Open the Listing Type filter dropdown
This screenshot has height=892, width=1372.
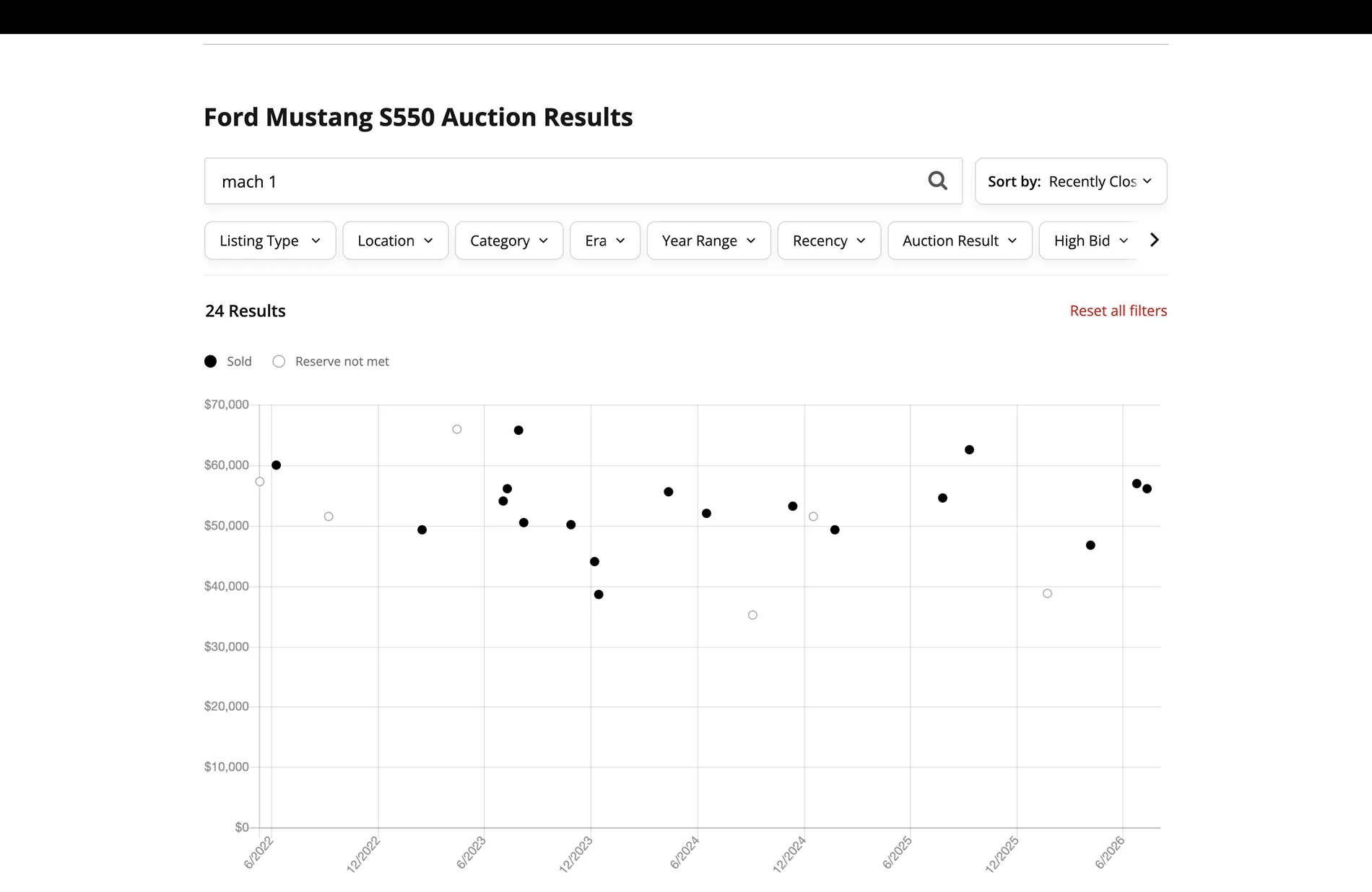(x=270, y=241)
